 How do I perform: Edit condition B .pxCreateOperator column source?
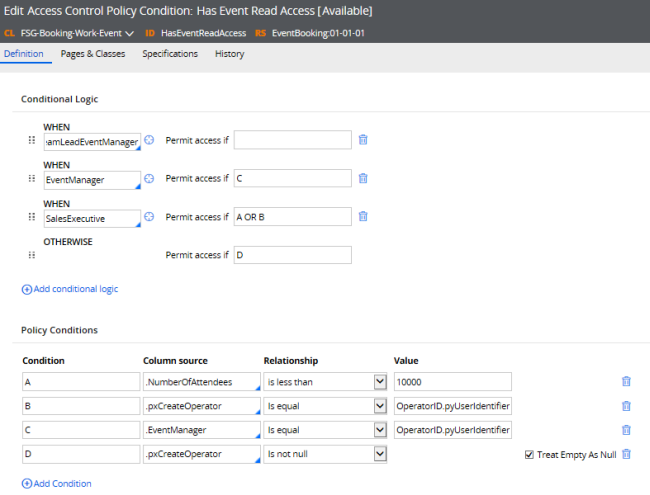pos(201,406)
